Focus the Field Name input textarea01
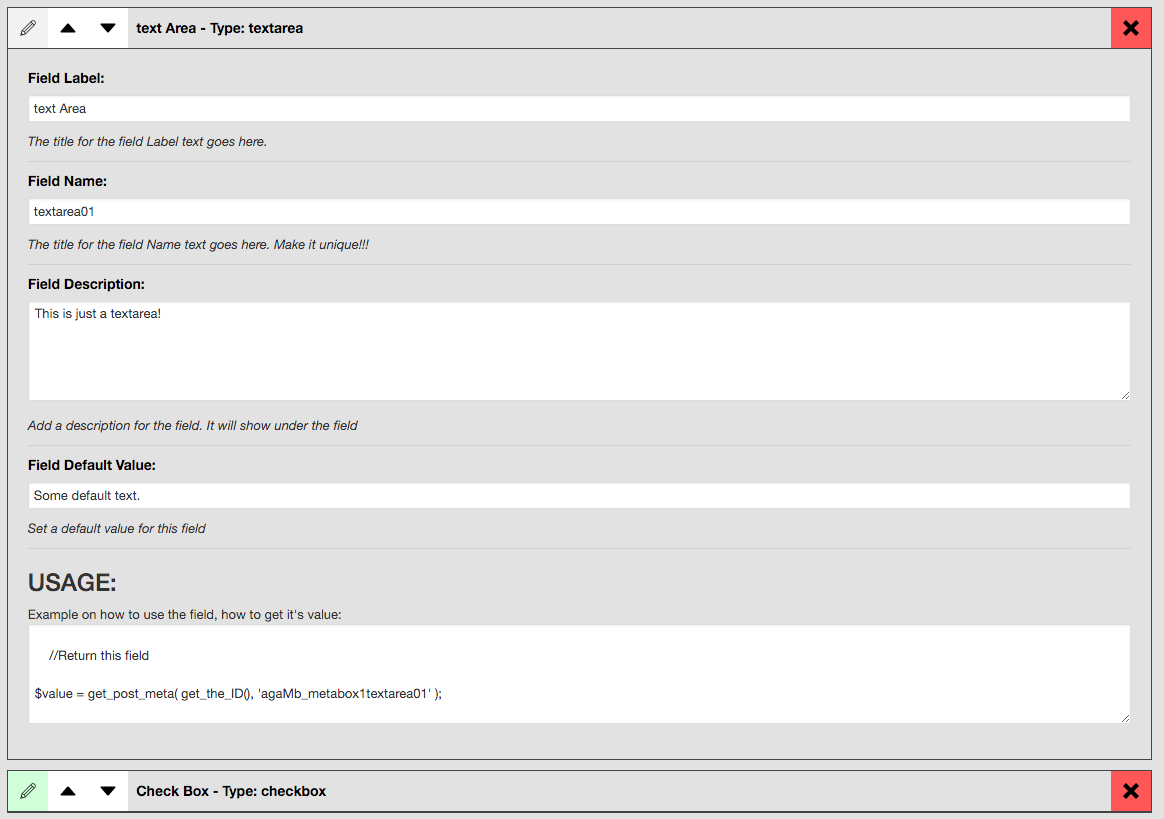This screenshot has width=1164, height=819. (579, 212)
